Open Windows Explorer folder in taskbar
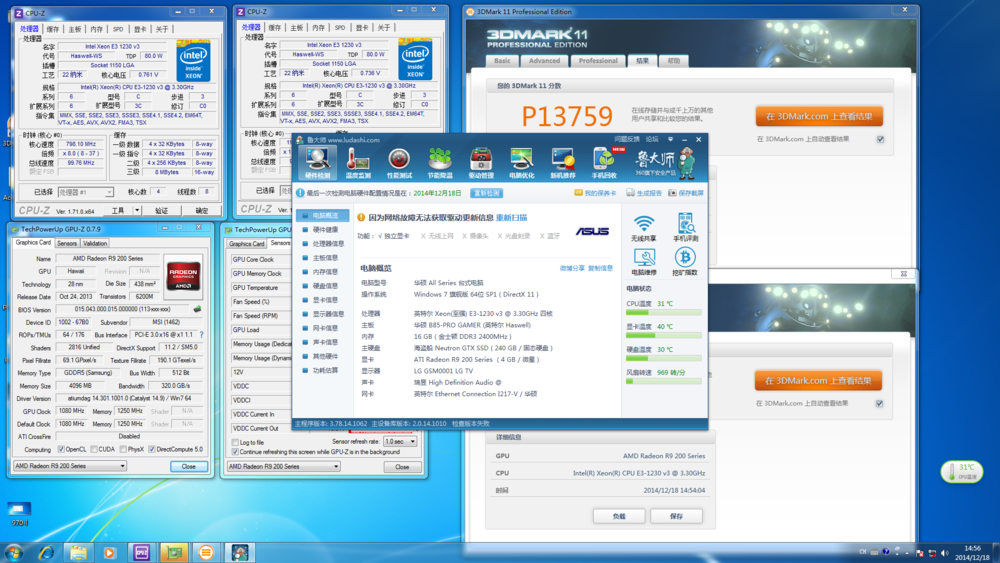The height and width of the screenshot is (563, 1000). pyautogui.click(x=78, y=552)
